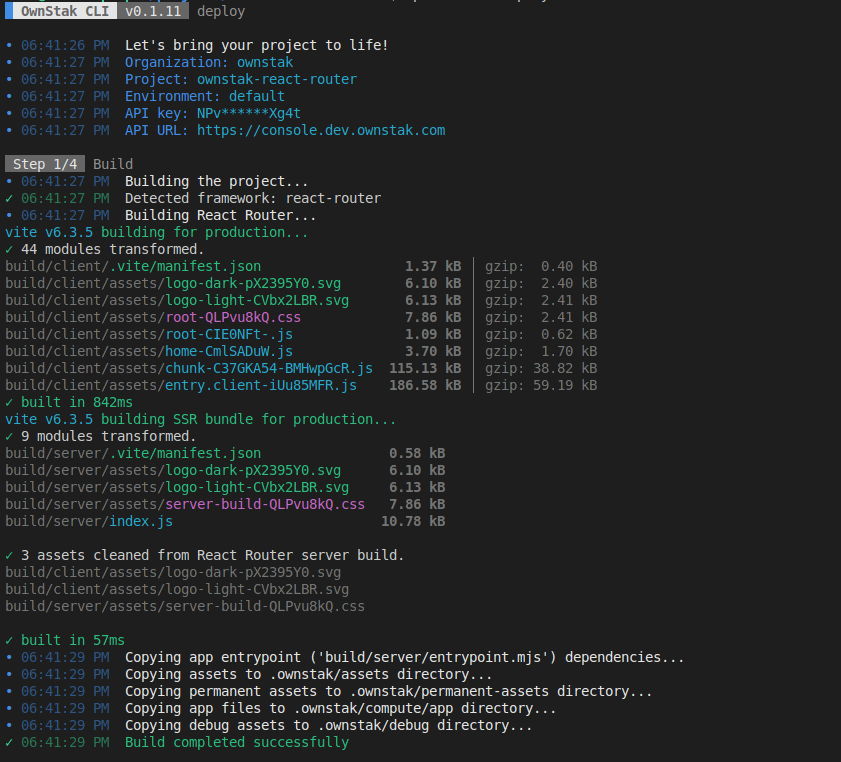Click '3 assets cleaned from React Router' line
841x762 pixels.
[x=212, y=556]
